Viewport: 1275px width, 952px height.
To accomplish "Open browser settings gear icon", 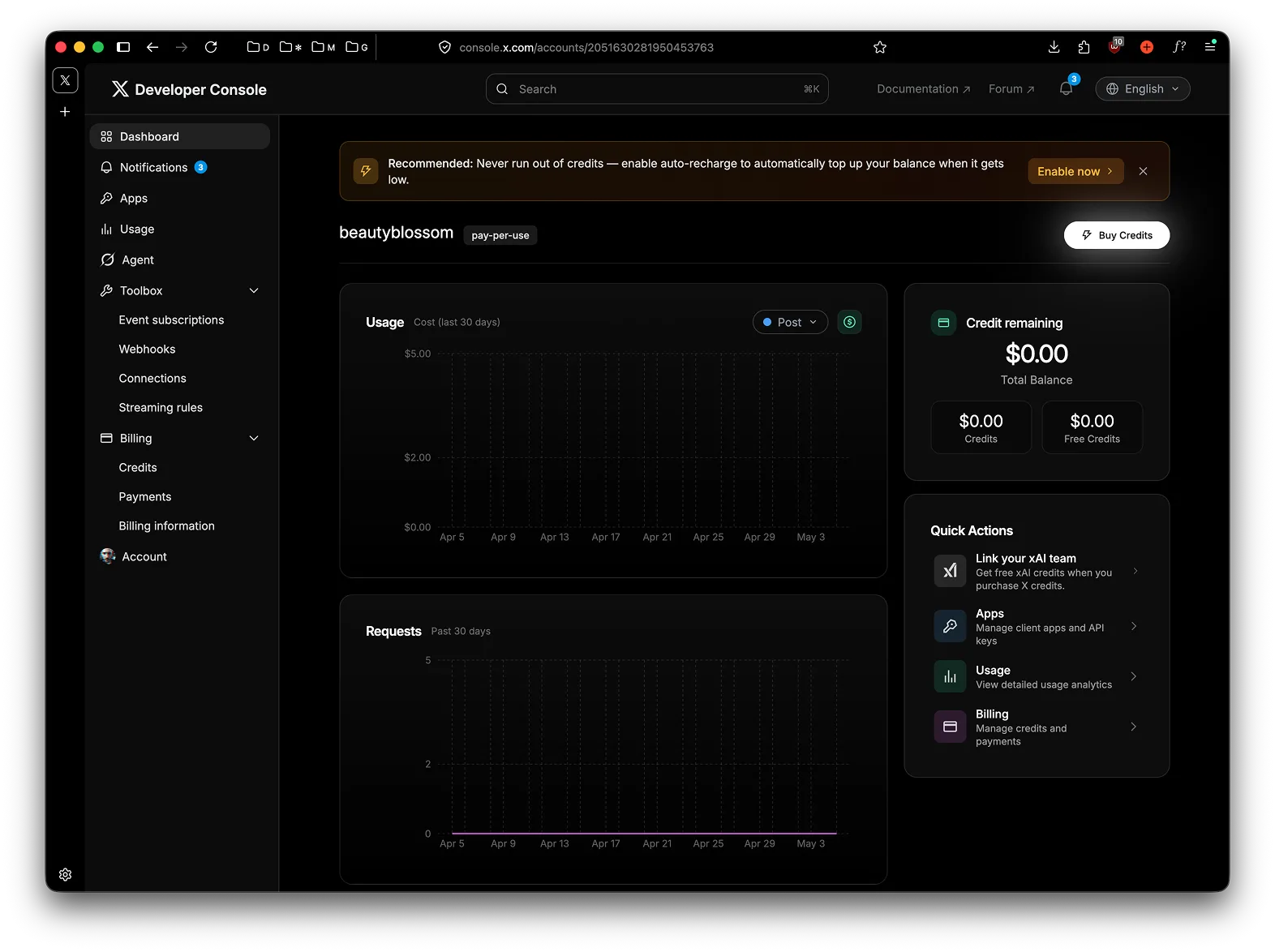I will tap(66, 874).
